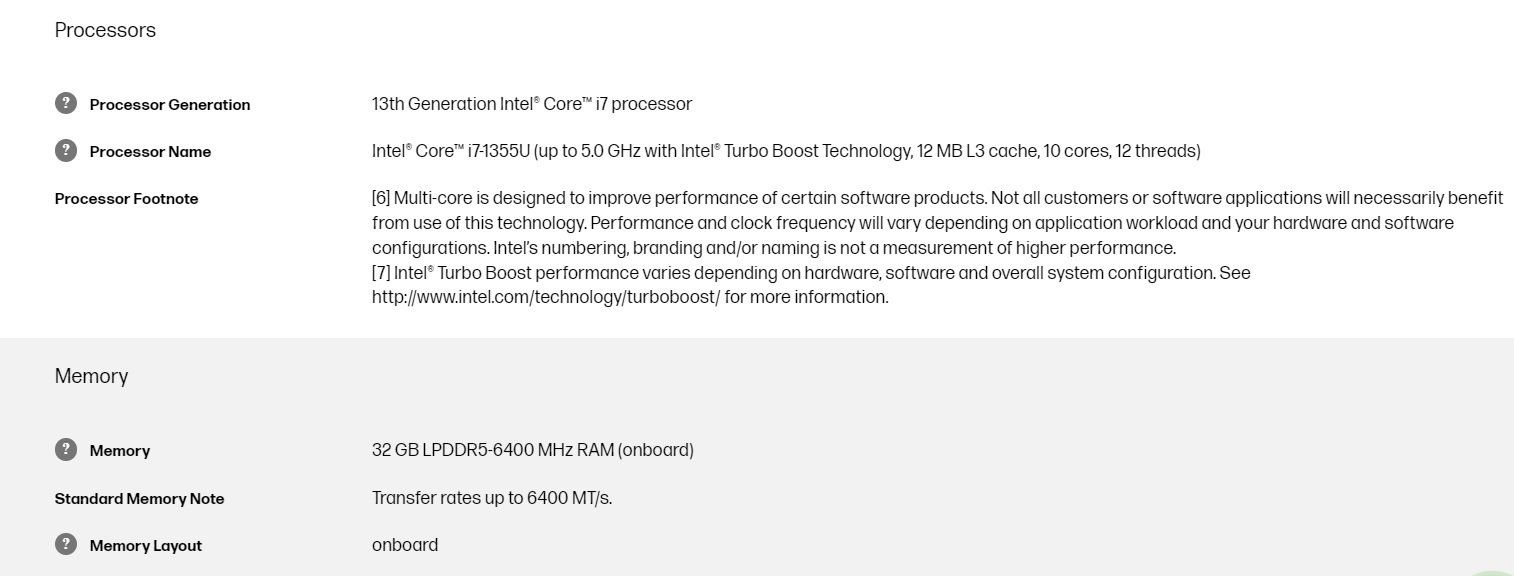
Task: Click the 32 GB LPDDR5-6400 MHz RAM value
Action: [533, 450]
